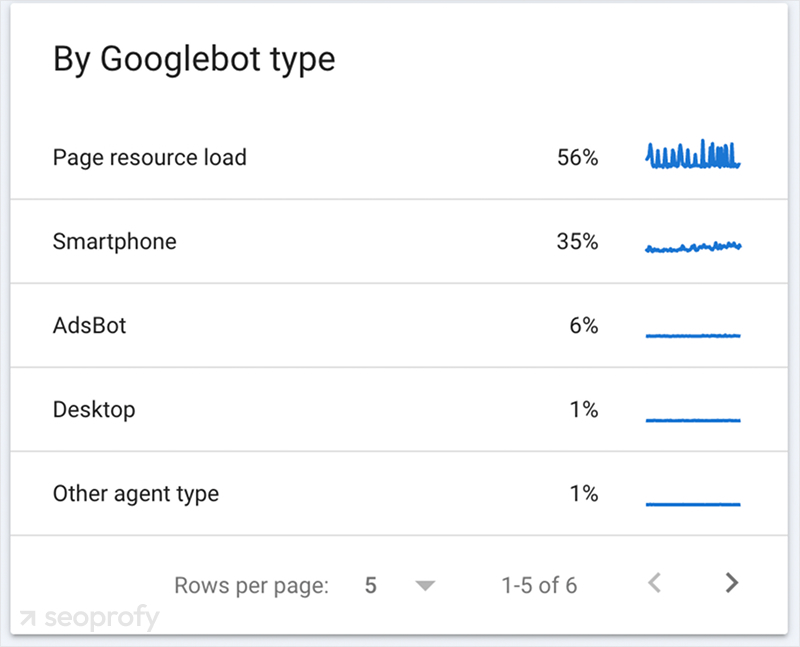The height and width of the screenshot is (647, 800).
Task: Select the AdsBot sparkline
Action: [693, 333]
